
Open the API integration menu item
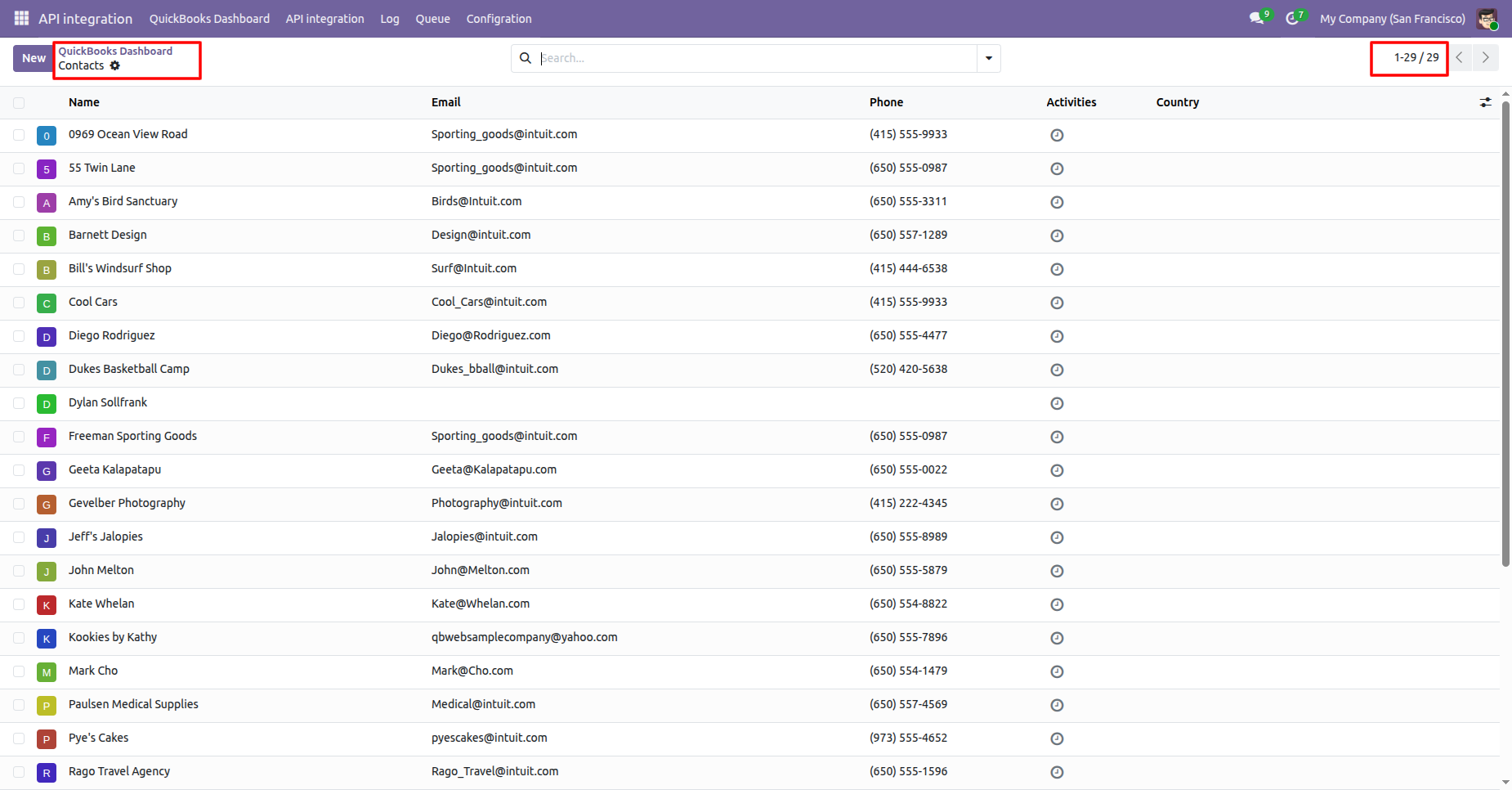[324, 19]
